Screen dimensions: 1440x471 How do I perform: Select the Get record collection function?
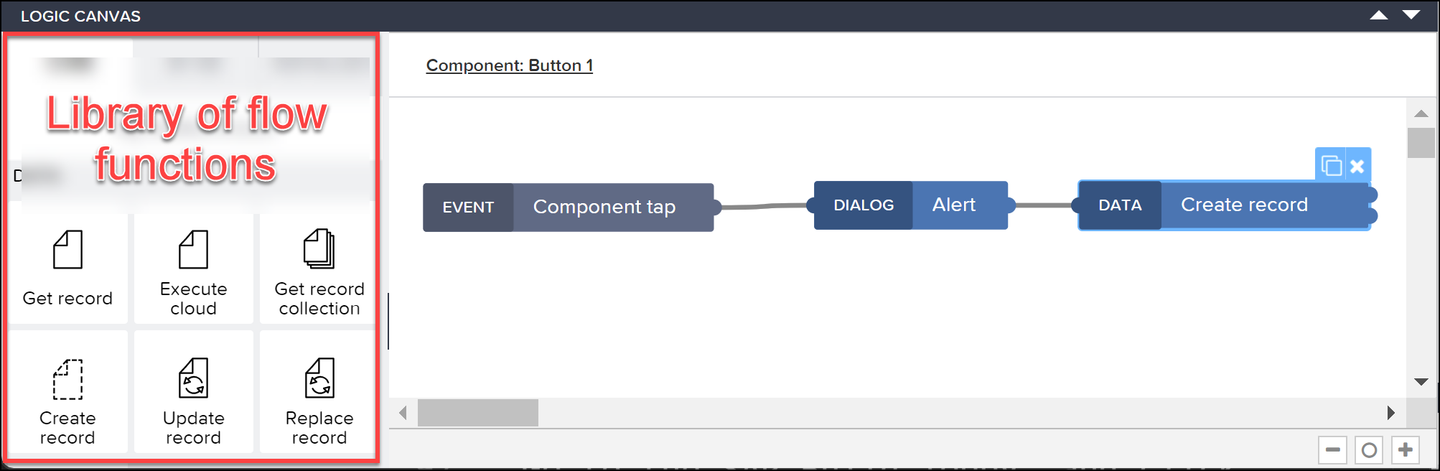click(318, 267)
